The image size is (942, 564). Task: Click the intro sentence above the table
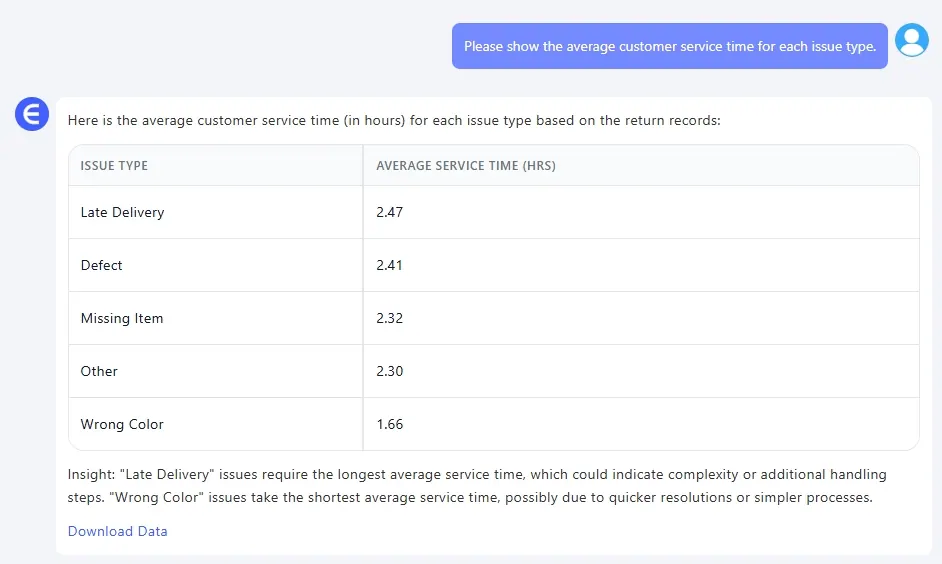(x=394, y=121)
